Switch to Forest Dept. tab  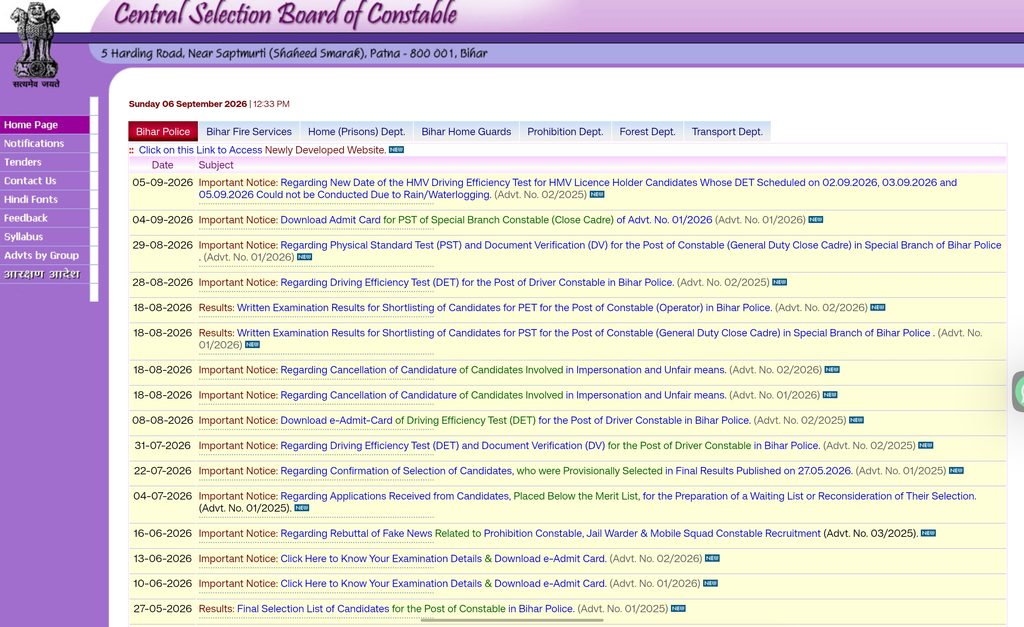click(x=647, y=131)
